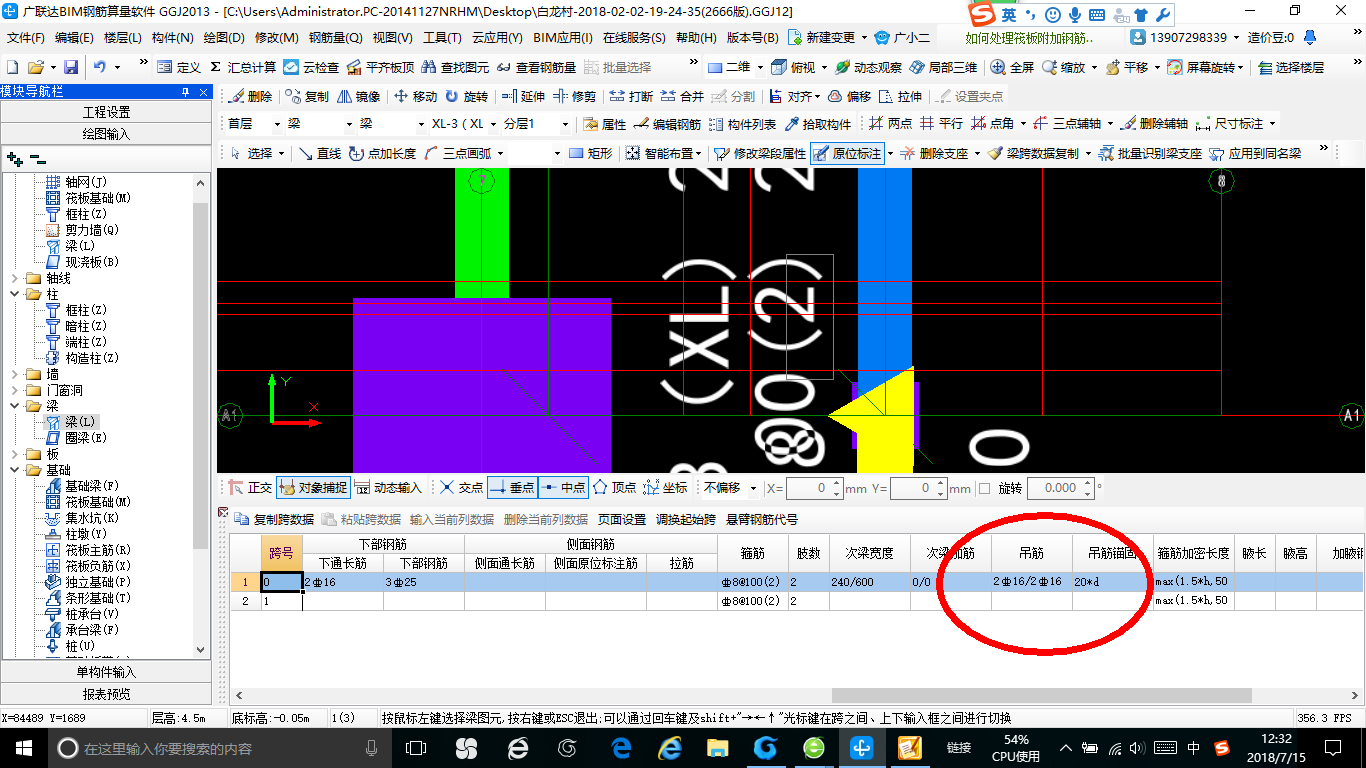Click 平齐板顶 tool
This screenshot has height=768, width=1366.
pos(380,67)
